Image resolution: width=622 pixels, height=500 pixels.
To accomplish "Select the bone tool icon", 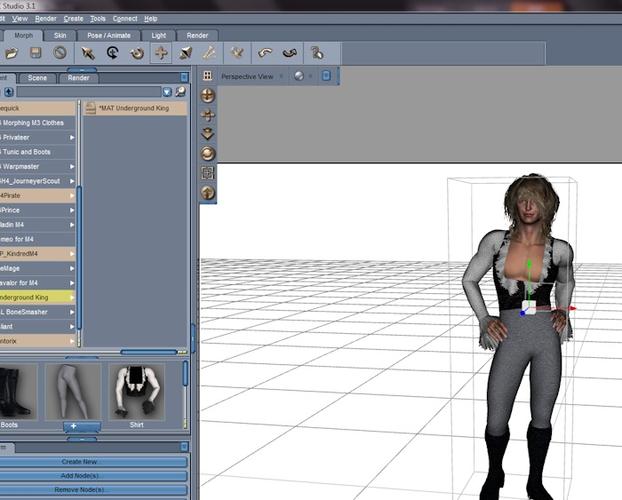I will coord(209,53).
